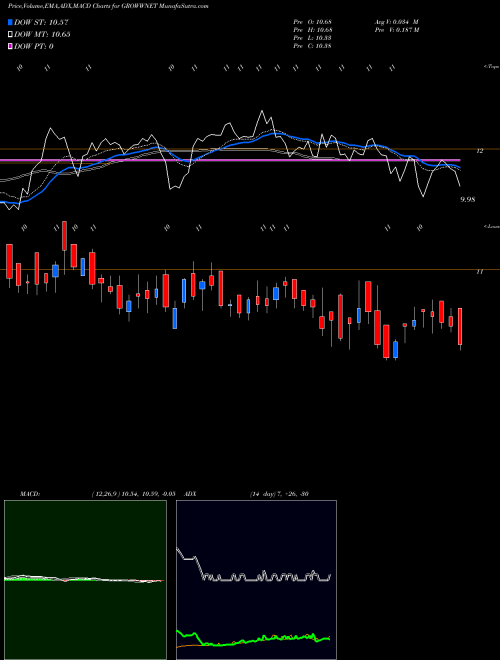Click the 'Pre L: 10.33' value
The image size is (500, 660).
point(313,38)
